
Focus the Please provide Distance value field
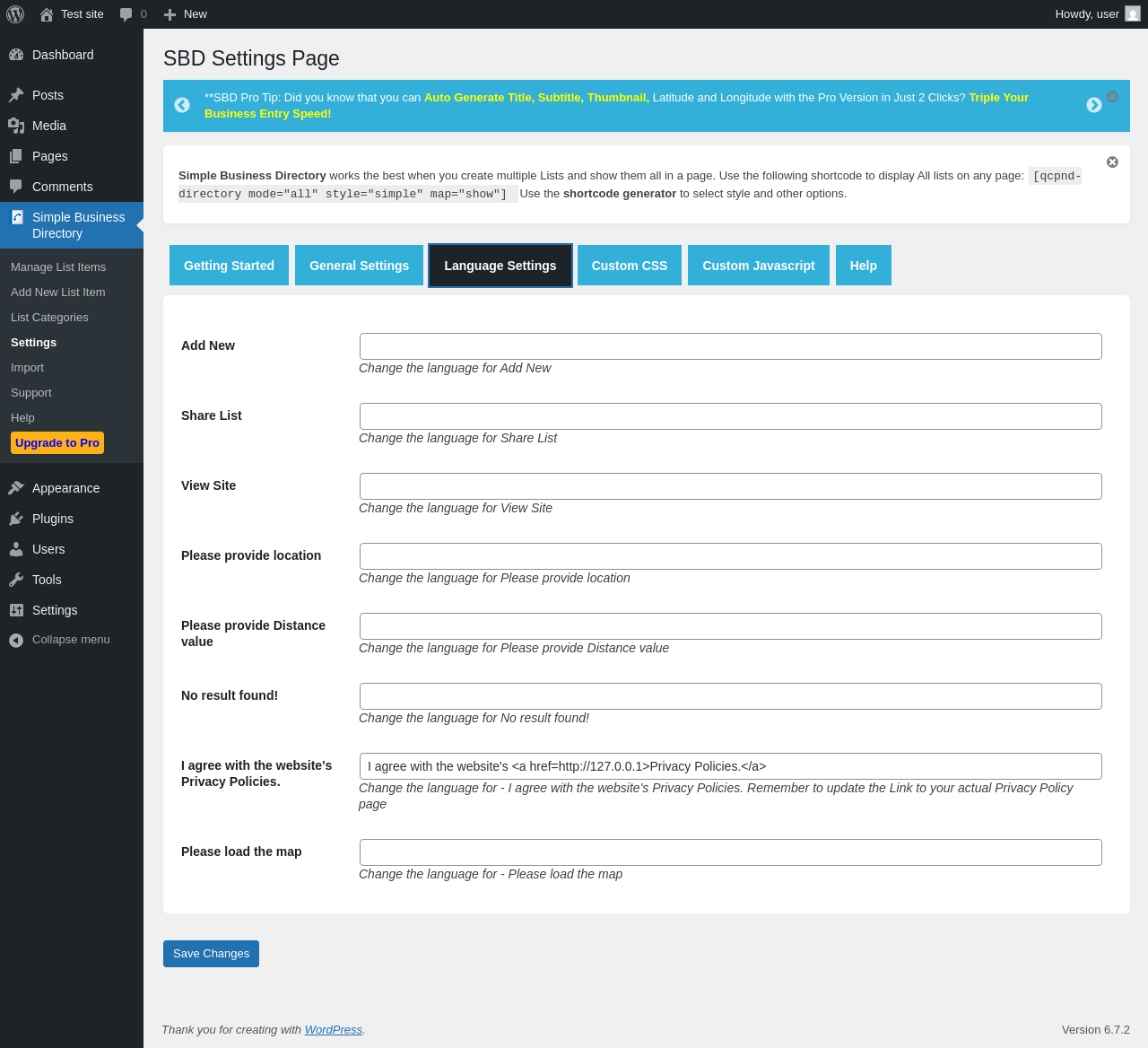click(x=731, y=626)
